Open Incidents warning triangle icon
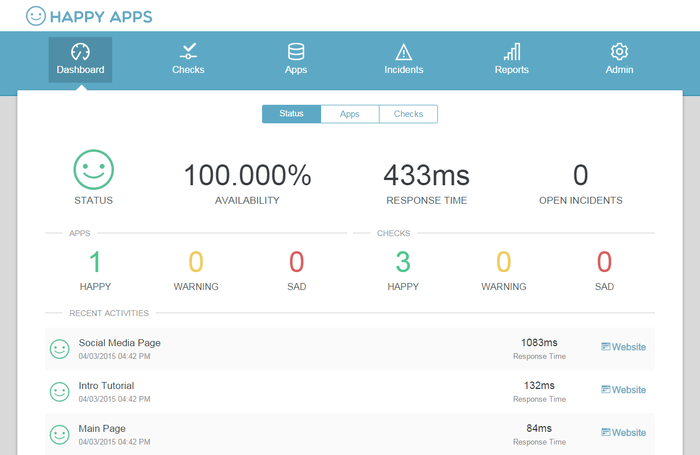 [404, 52]
